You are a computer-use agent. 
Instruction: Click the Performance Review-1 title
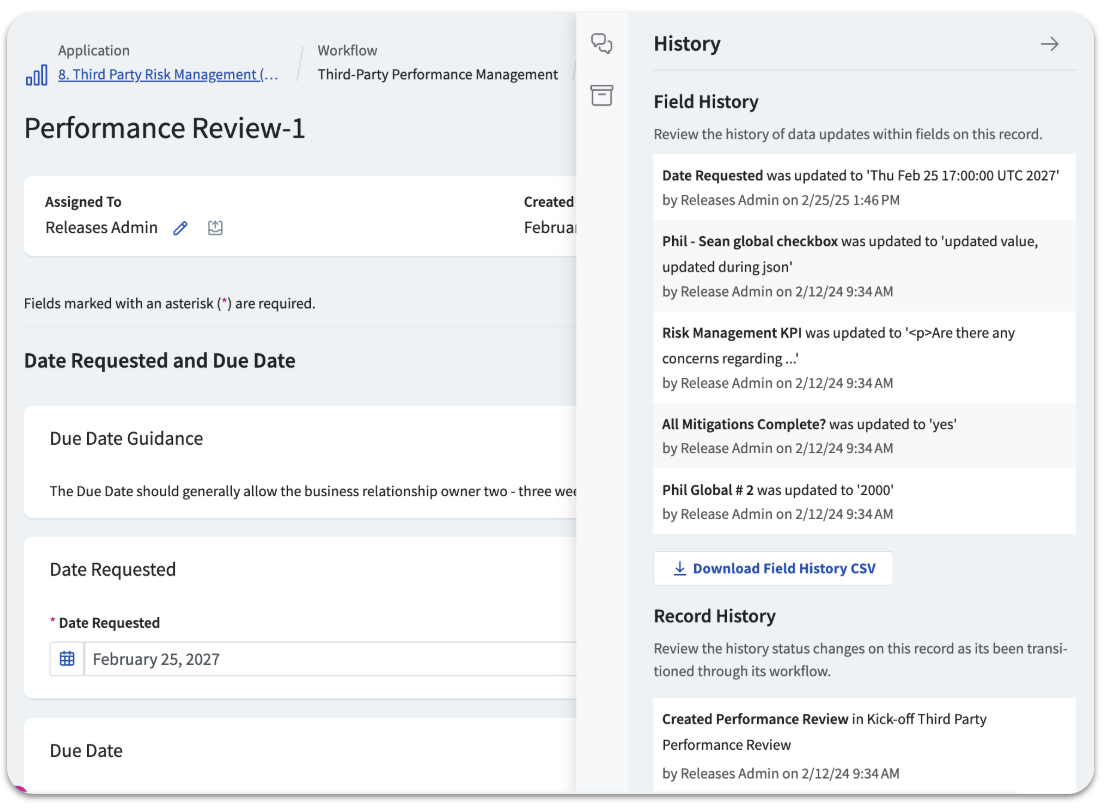click(165, 128)
